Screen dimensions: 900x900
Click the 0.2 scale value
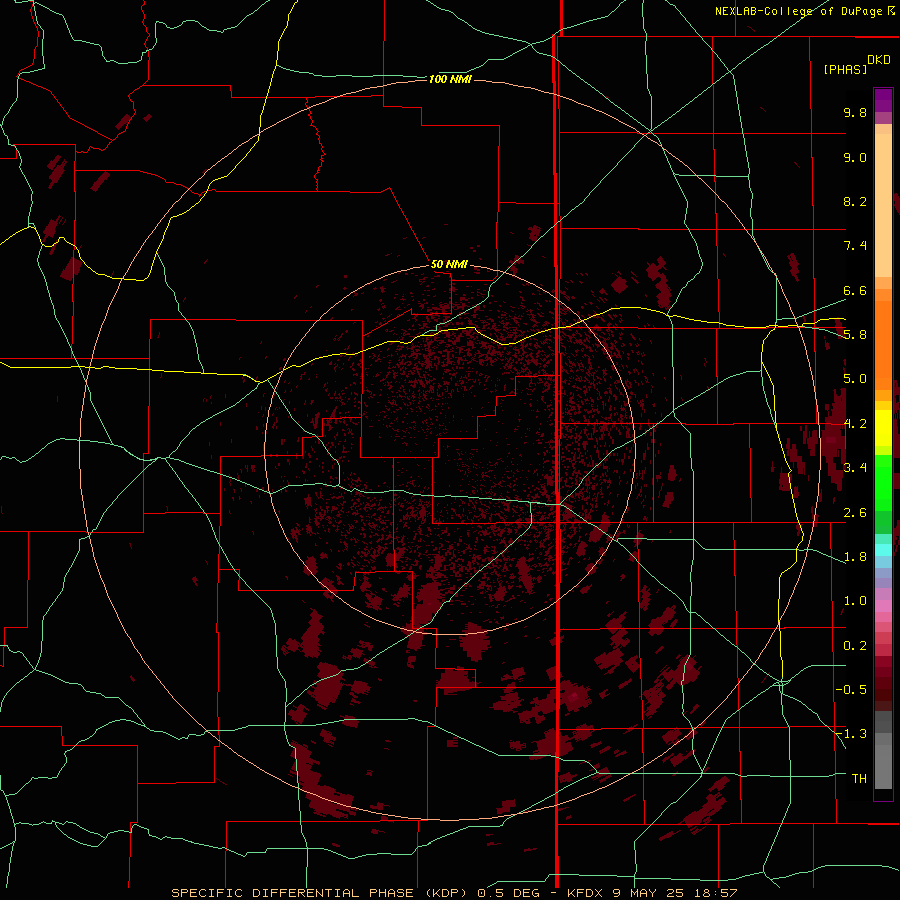pos(855,646)
